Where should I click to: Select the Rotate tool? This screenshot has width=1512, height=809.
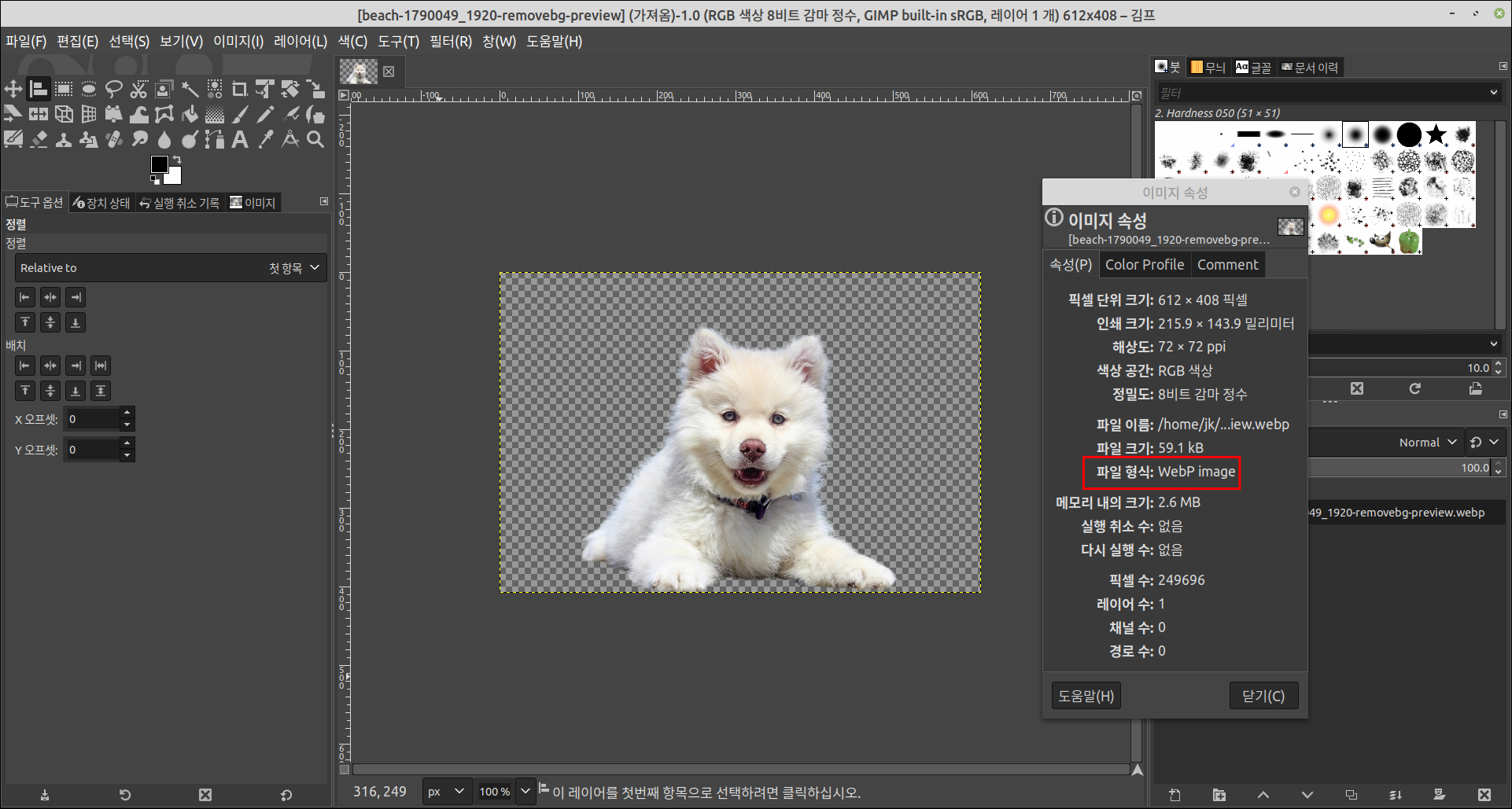(x=290, y=89)
